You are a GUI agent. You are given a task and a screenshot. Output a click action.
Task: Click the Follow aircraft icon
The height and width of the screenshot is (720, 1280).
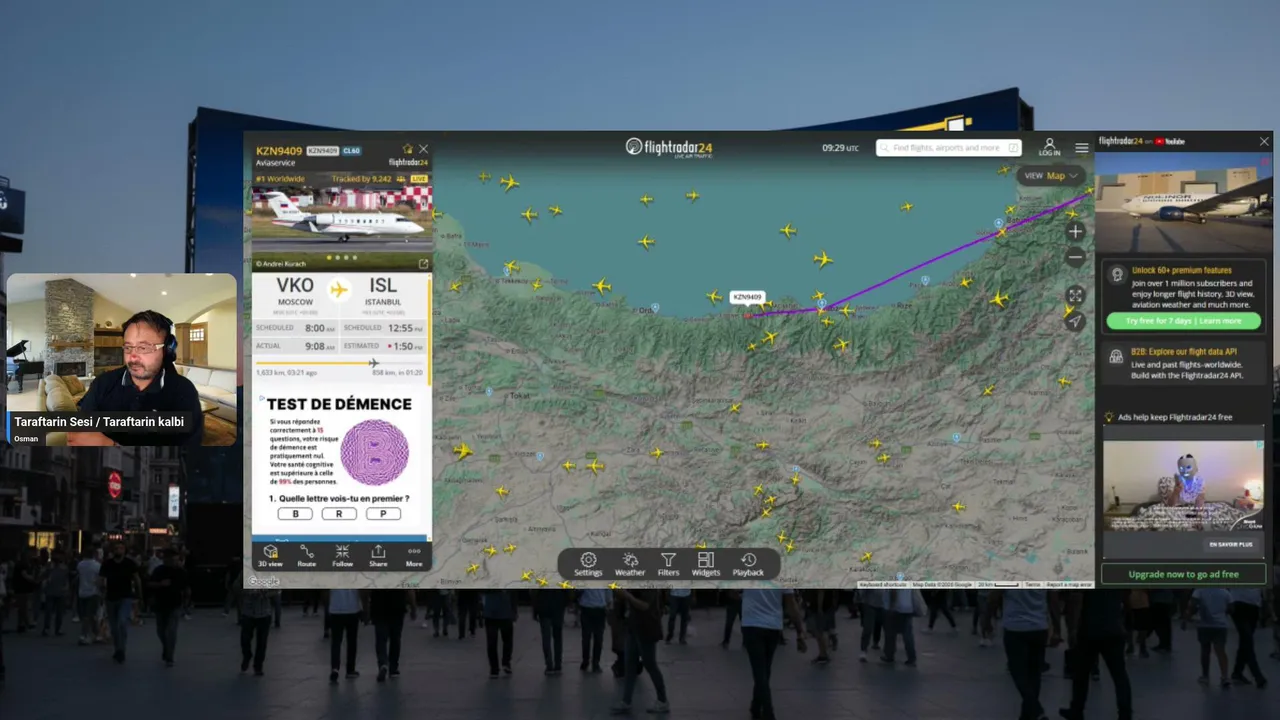342,556
